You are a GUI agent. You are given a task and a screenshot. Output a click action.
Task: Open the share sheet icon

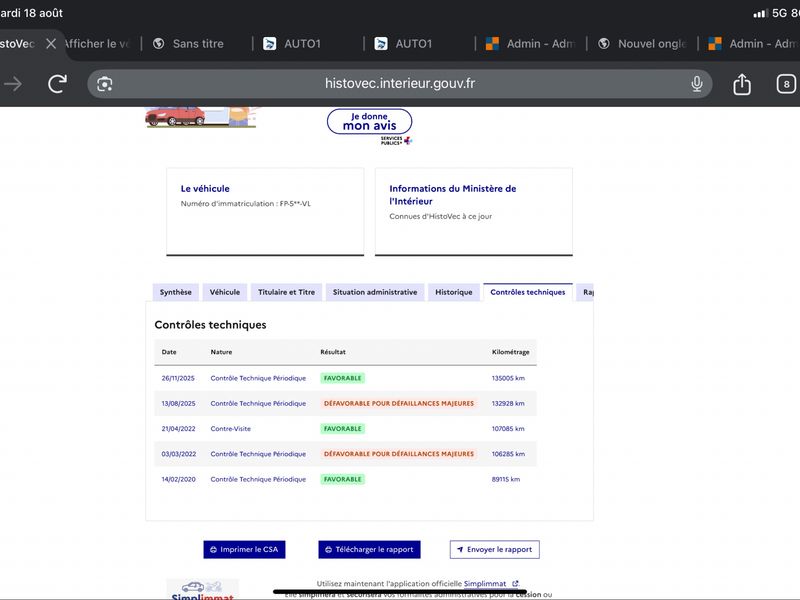click(x=742, y=84)
